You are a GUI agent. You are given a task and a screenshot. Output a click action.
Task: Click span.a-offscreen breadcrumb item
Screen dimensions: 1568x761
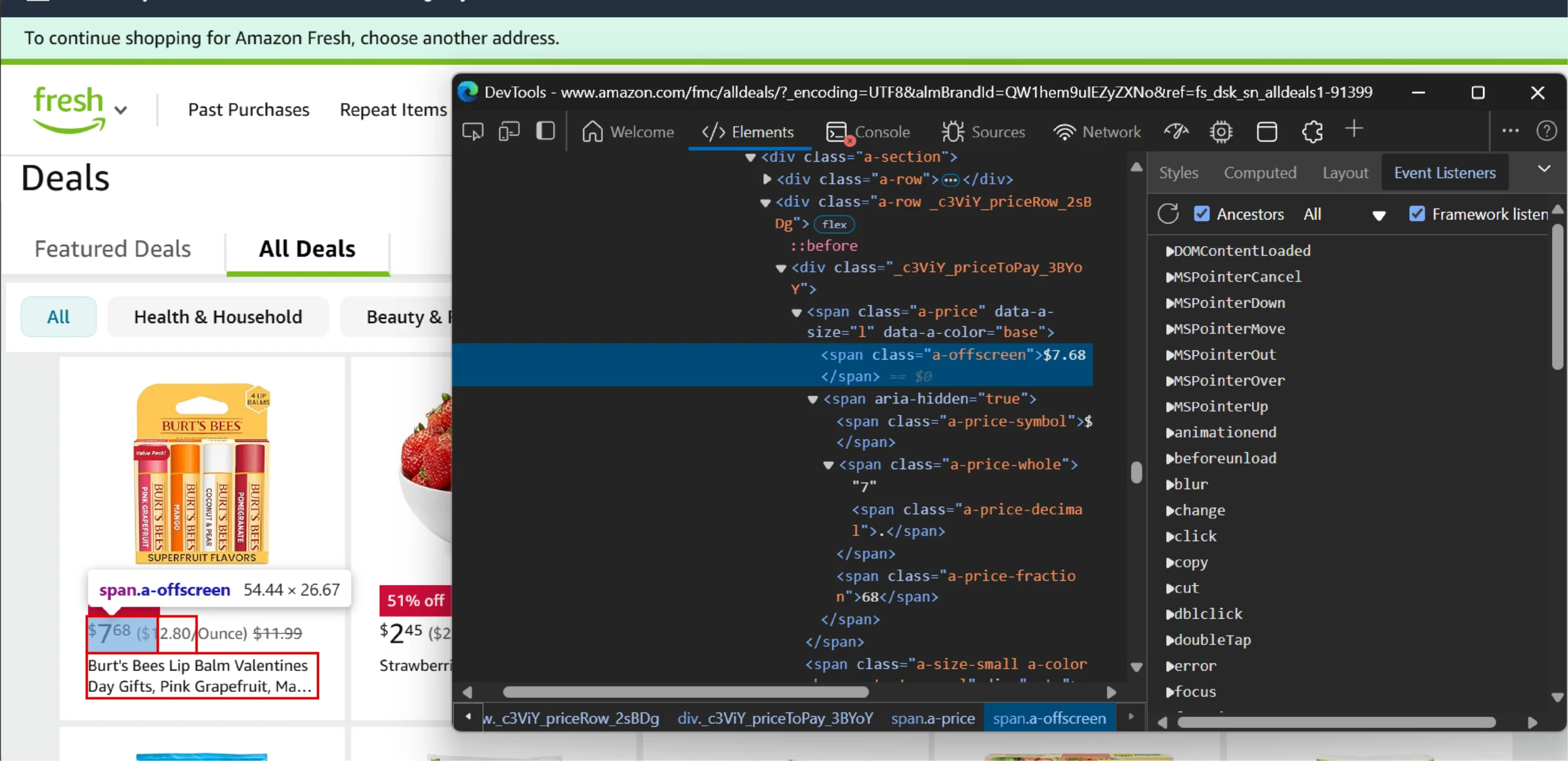coord(1049,718)
